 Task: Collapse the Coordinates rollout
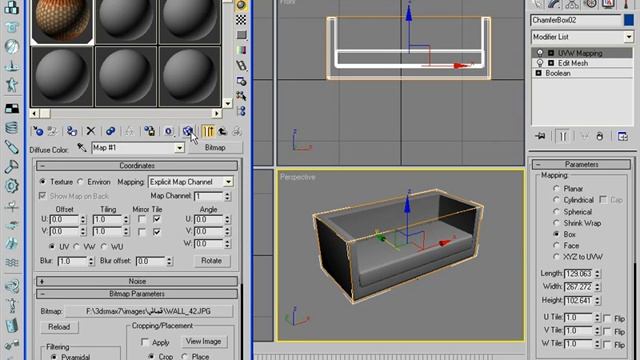(137, 166)
